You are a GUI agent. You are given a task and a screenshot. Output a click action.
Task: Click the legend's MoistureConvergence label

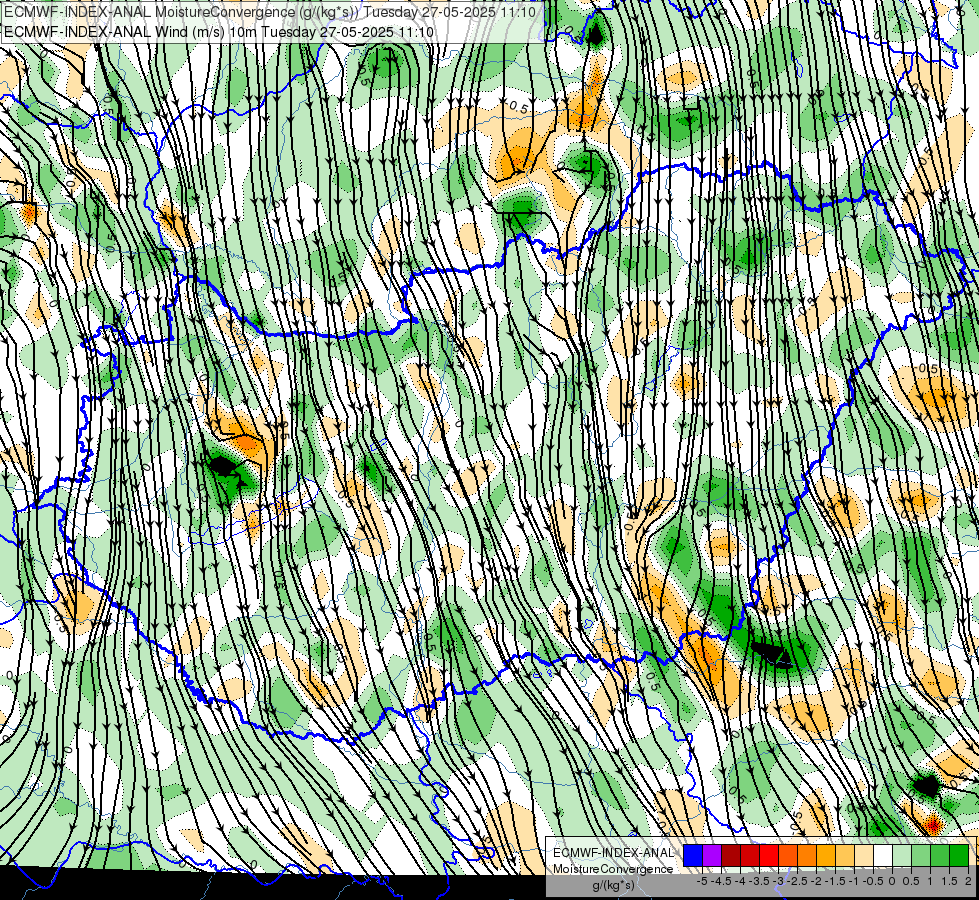pos(613,869)
